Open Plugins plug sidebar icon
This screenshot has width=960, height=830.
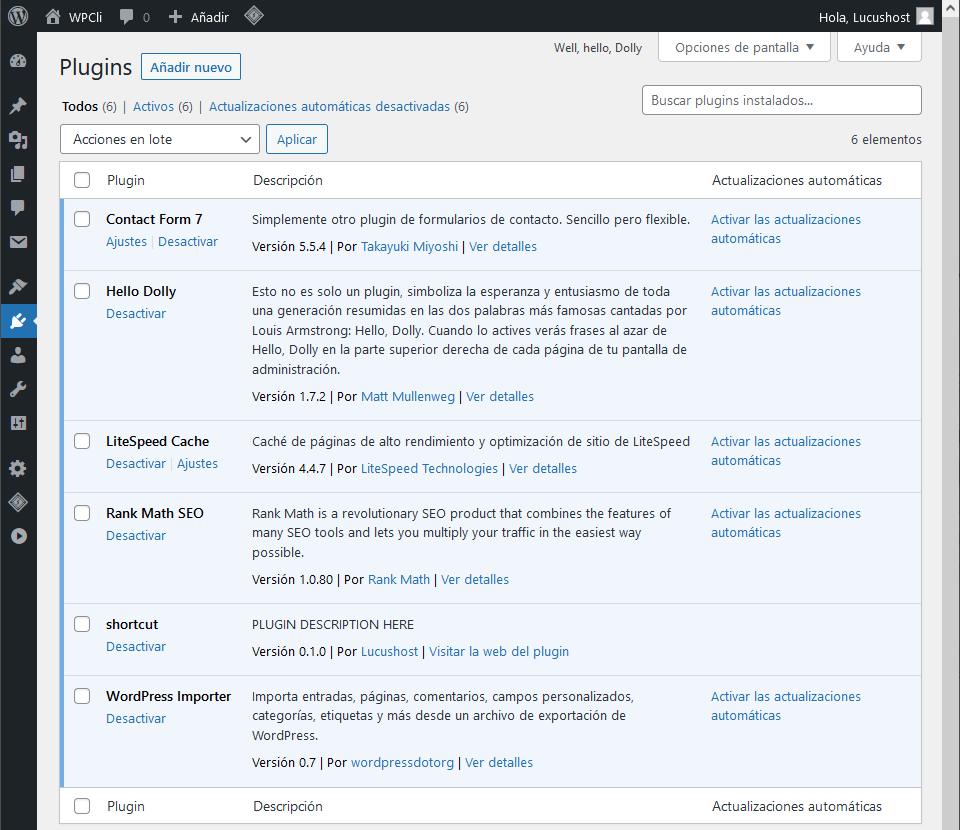[18, 321]
